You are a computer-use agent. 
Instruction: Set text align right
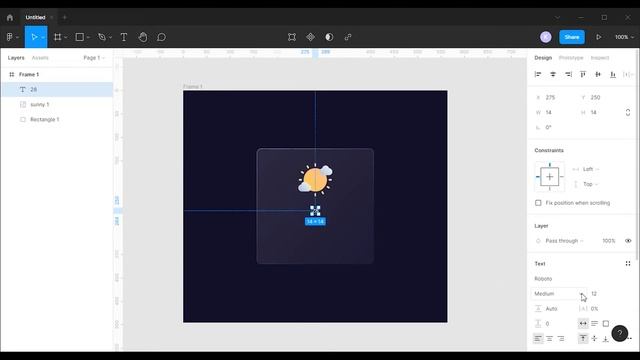pyautogui.click(x=561, y=338)
